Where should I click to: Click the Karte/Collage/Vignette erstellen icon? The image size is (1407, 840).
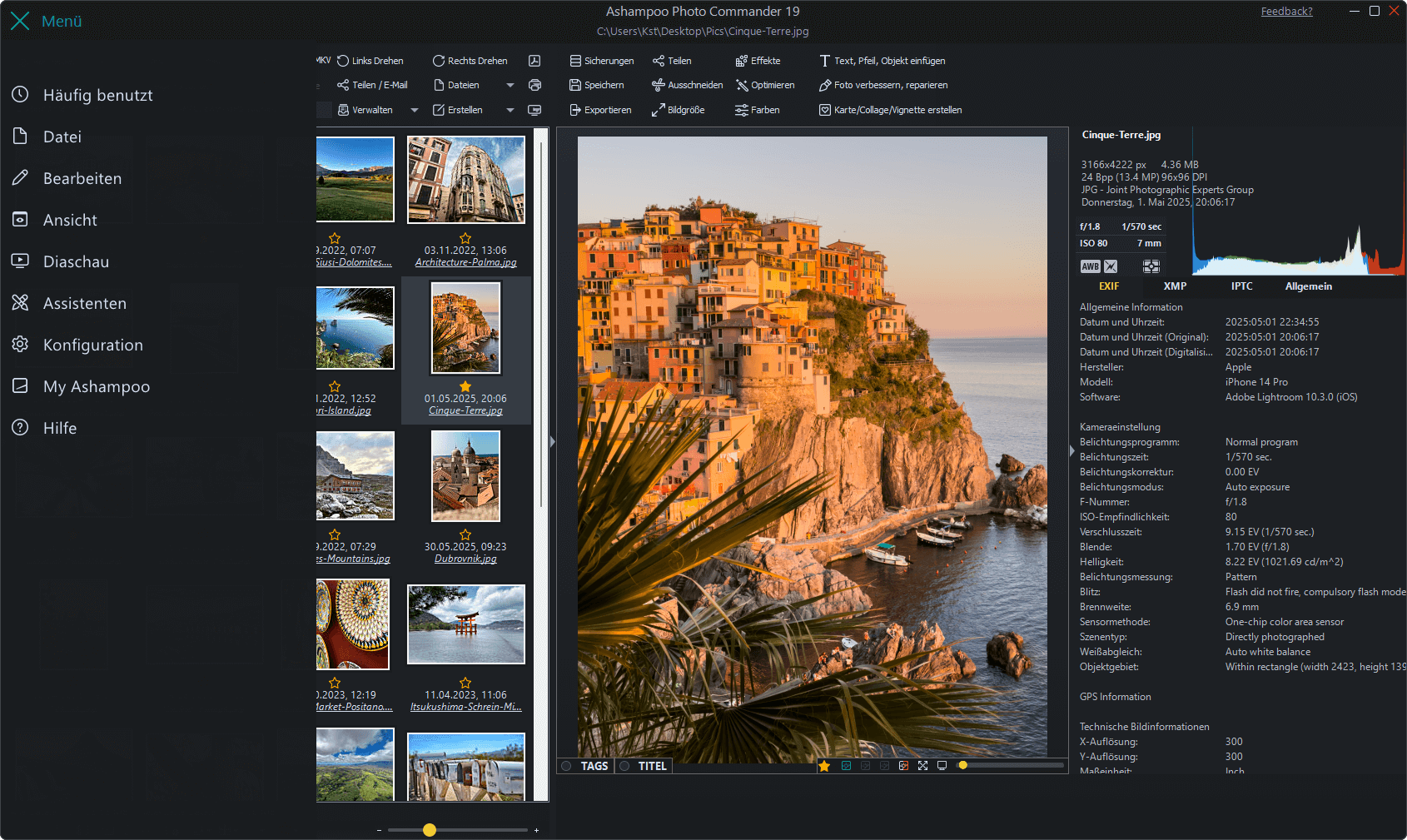pos(890,109)
